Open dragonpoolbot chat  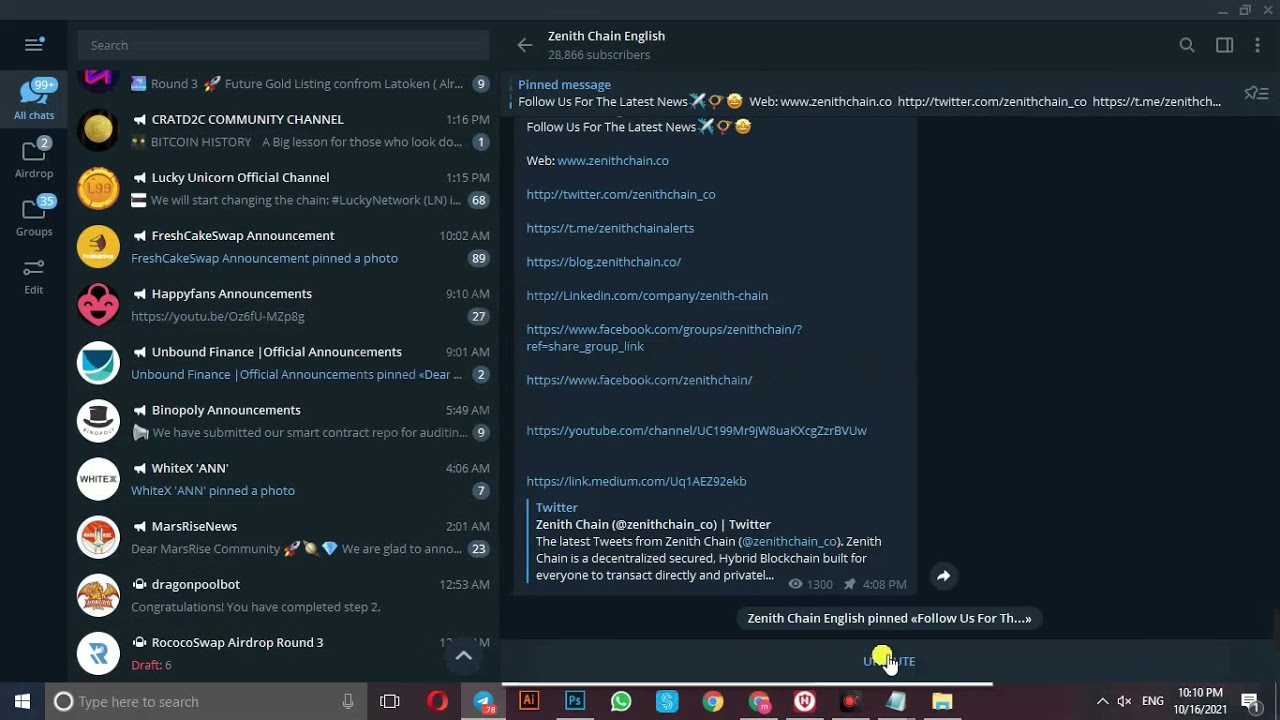click(283, 595)
